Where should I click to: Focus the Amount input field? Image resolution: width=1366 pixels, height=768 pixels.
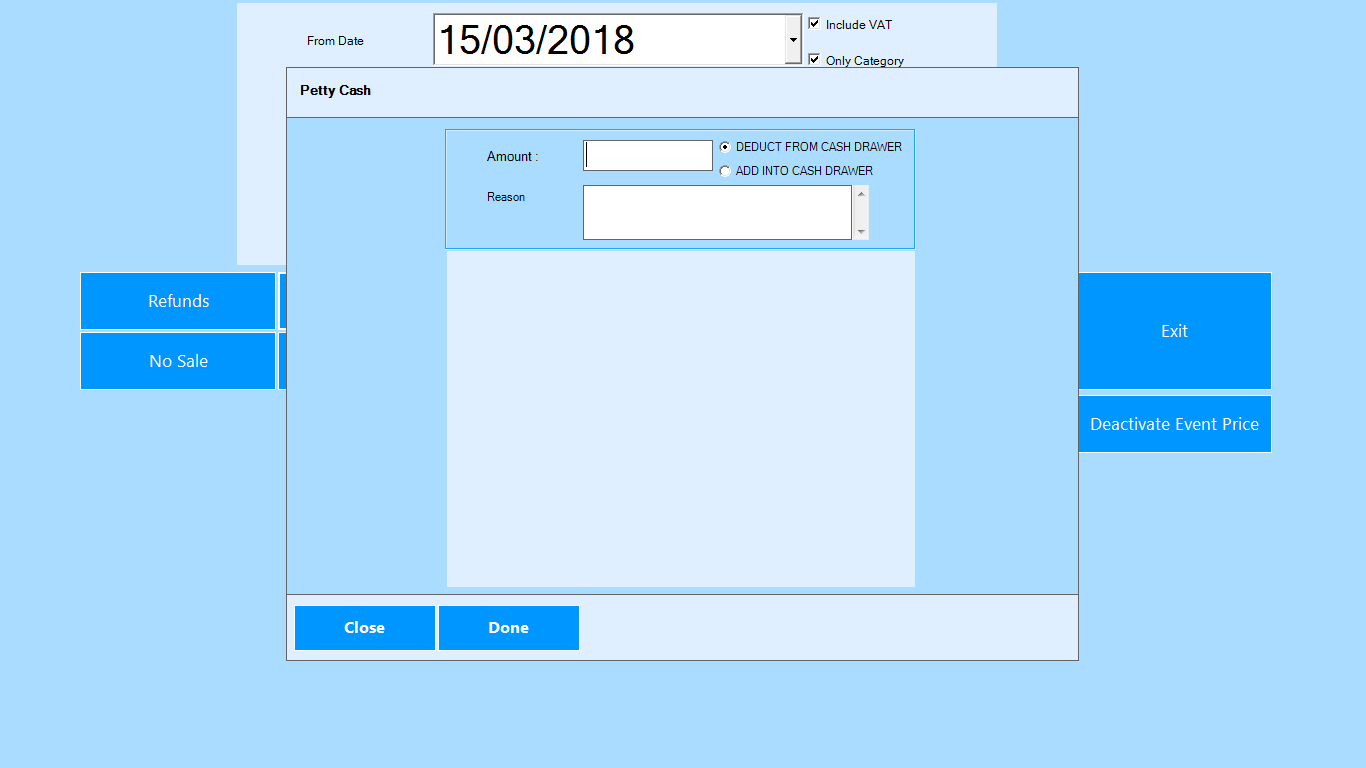(x=648, y=156)
